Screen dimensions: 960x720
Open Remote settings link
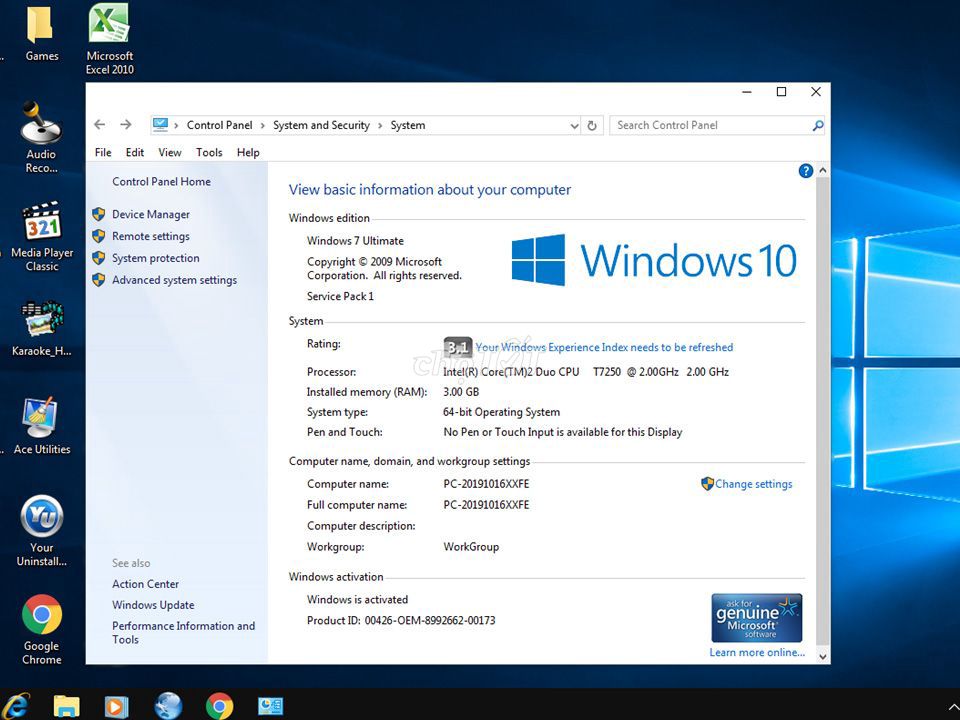click(x=151, y=236)
